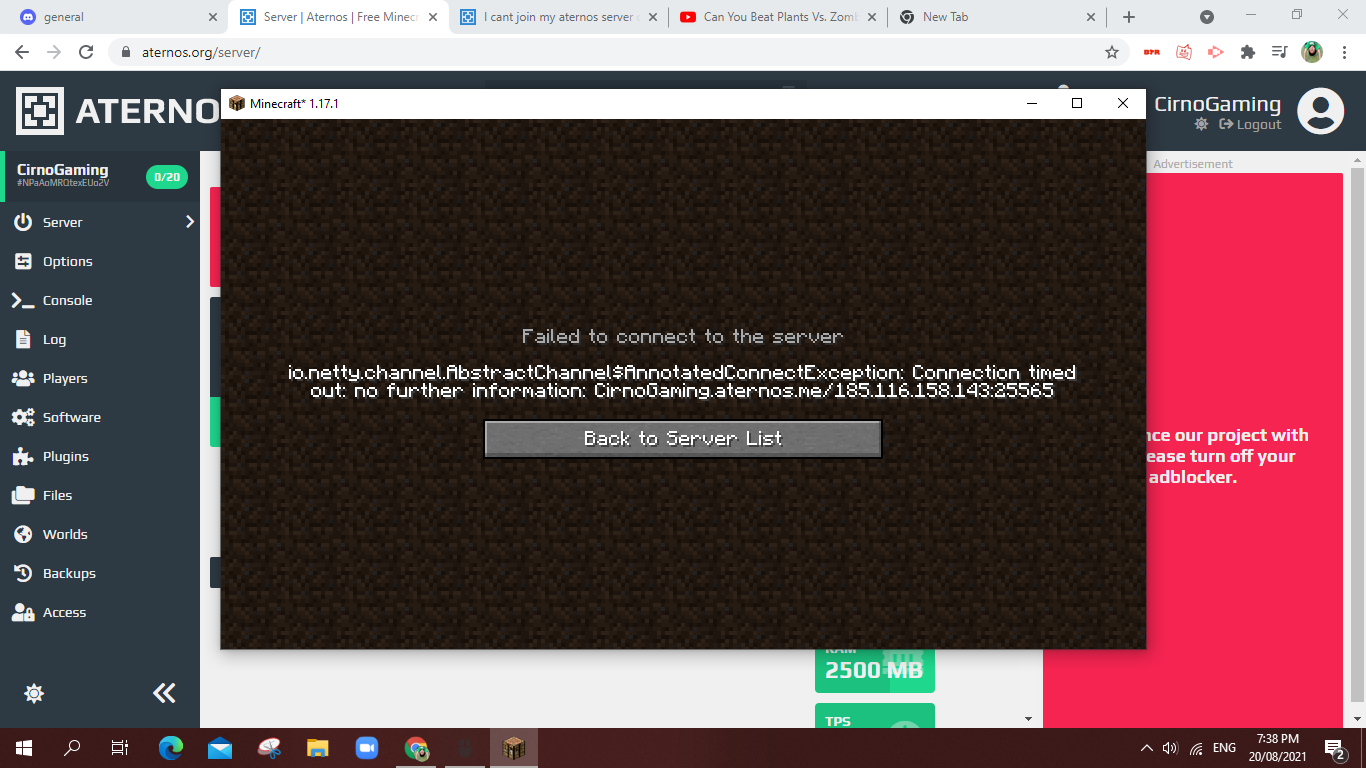Open a new browser tab
The image size is (1366, 768).
tap(1129, 17)
